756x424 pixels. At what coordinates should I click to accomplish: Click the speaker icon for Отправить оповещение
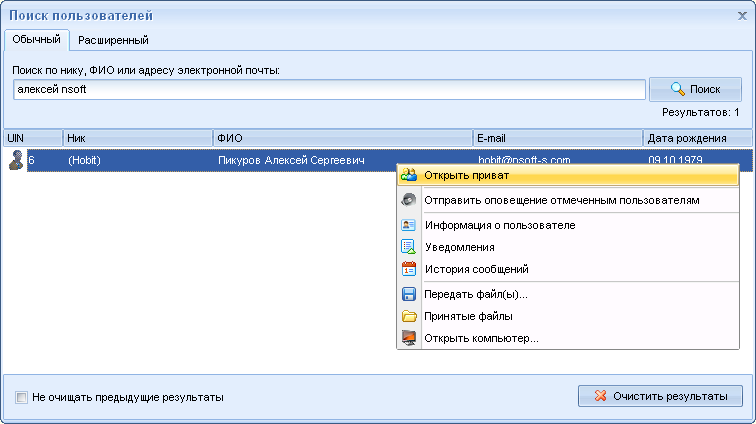tap(409, 200)
